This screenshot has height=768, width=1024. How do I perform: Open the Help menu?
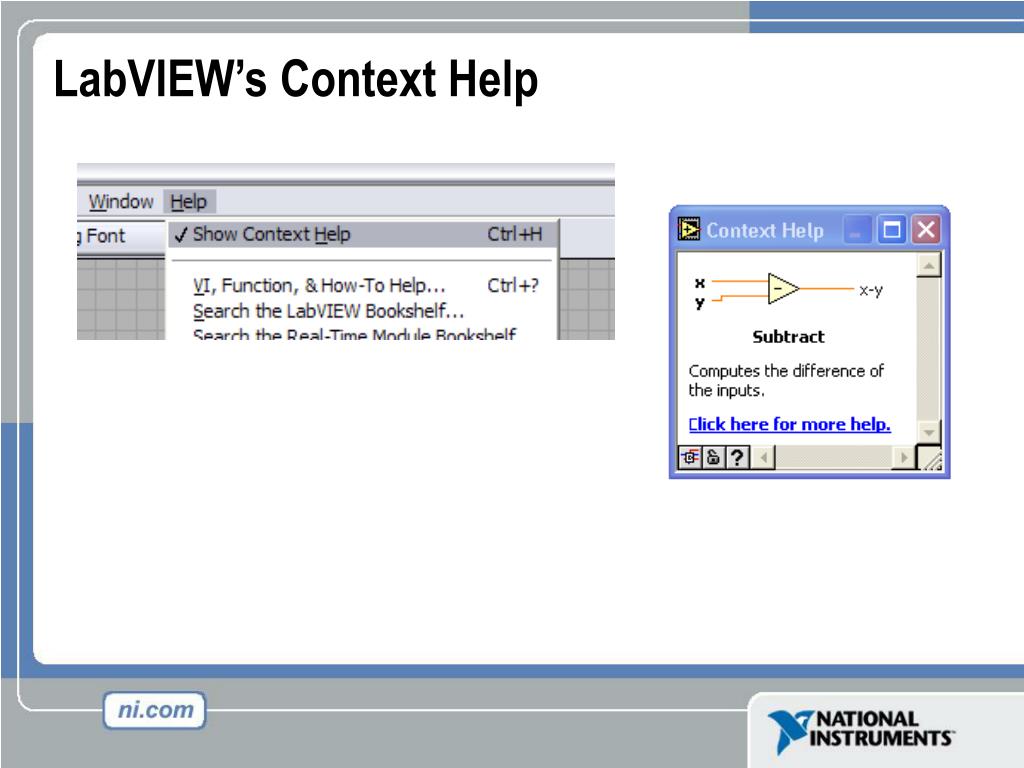tap(189, 202)
